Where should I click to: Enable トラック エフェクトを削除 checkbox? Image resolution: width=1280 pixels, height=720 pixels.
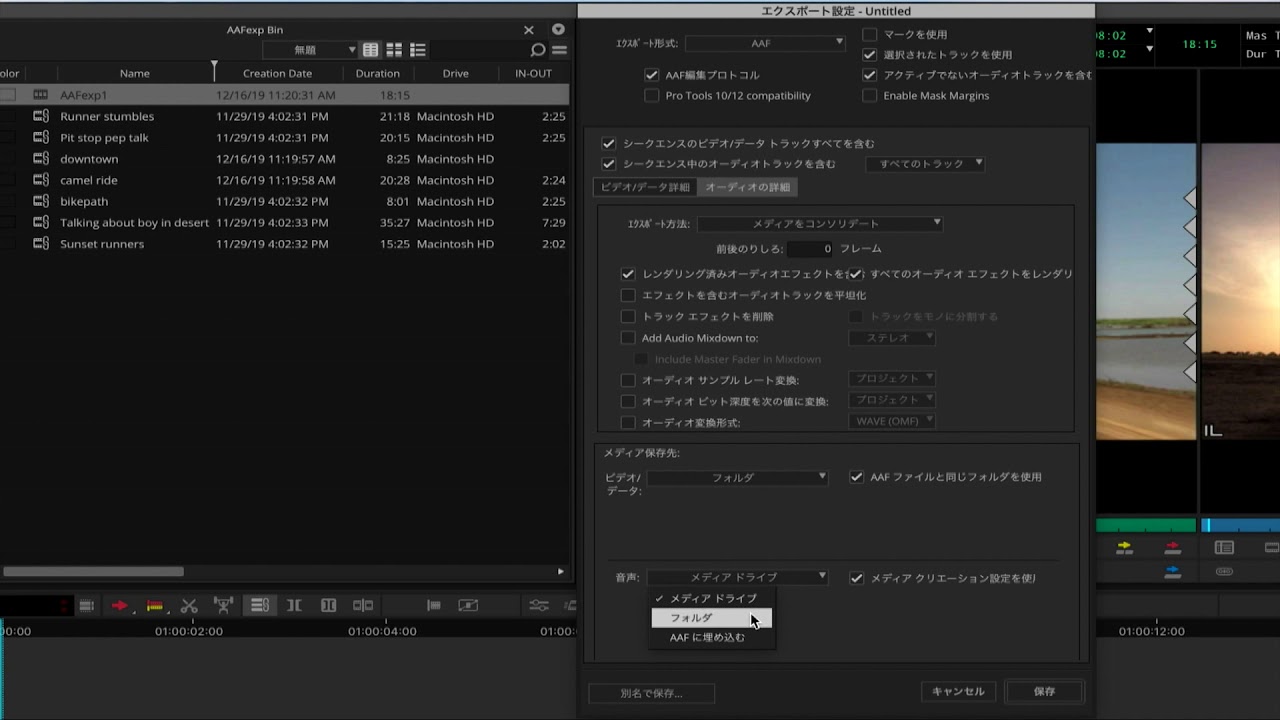[628, 316]
